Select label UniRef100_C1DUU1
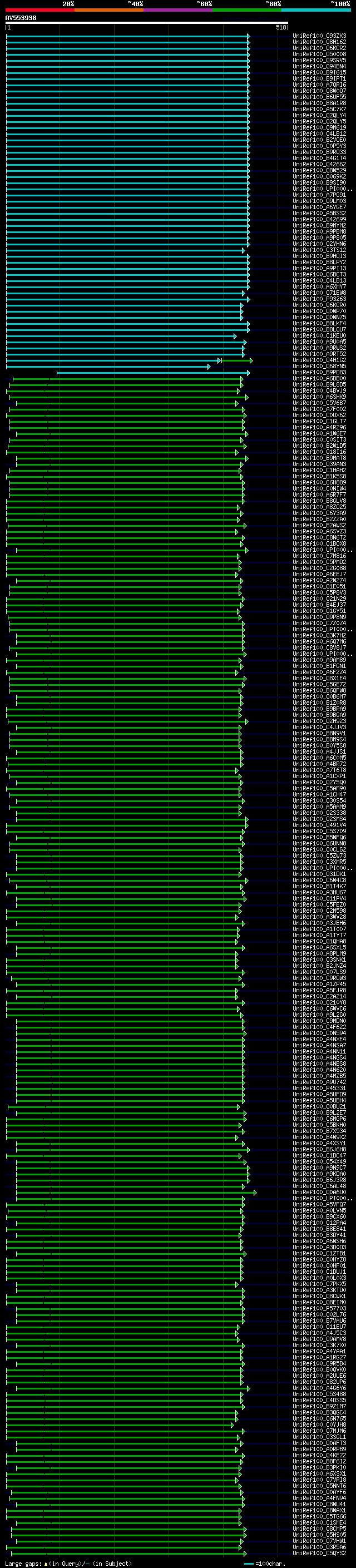Screen dimensions: 356x1568 319,1272
